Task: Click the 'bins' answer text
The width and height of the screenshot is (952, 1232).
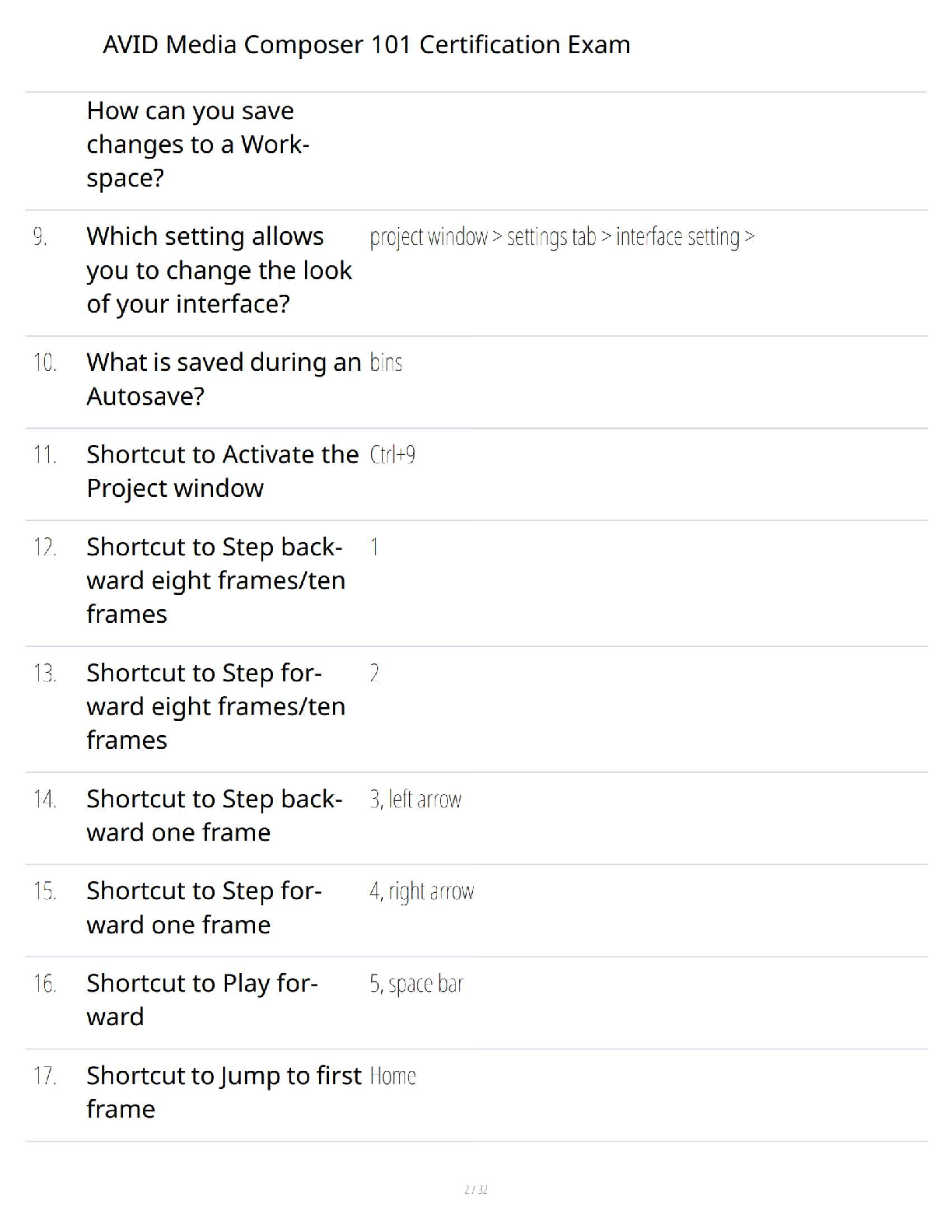Action: (386, 362)
